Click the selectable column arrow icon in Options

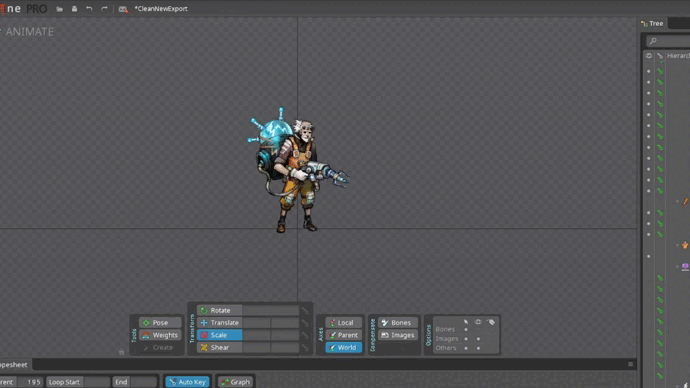click(x=466, y=322)
